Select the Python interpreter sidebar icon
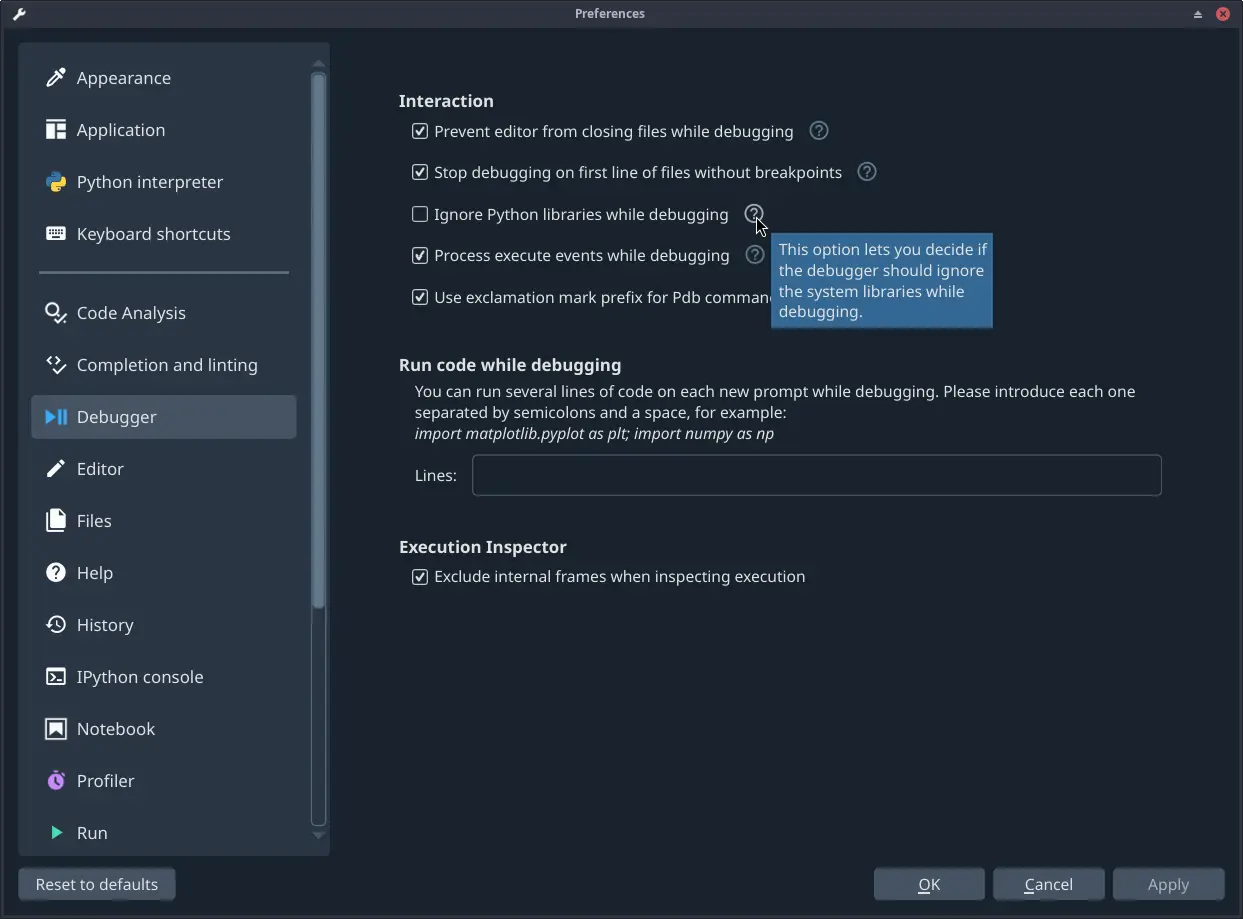 click(57, 182)
